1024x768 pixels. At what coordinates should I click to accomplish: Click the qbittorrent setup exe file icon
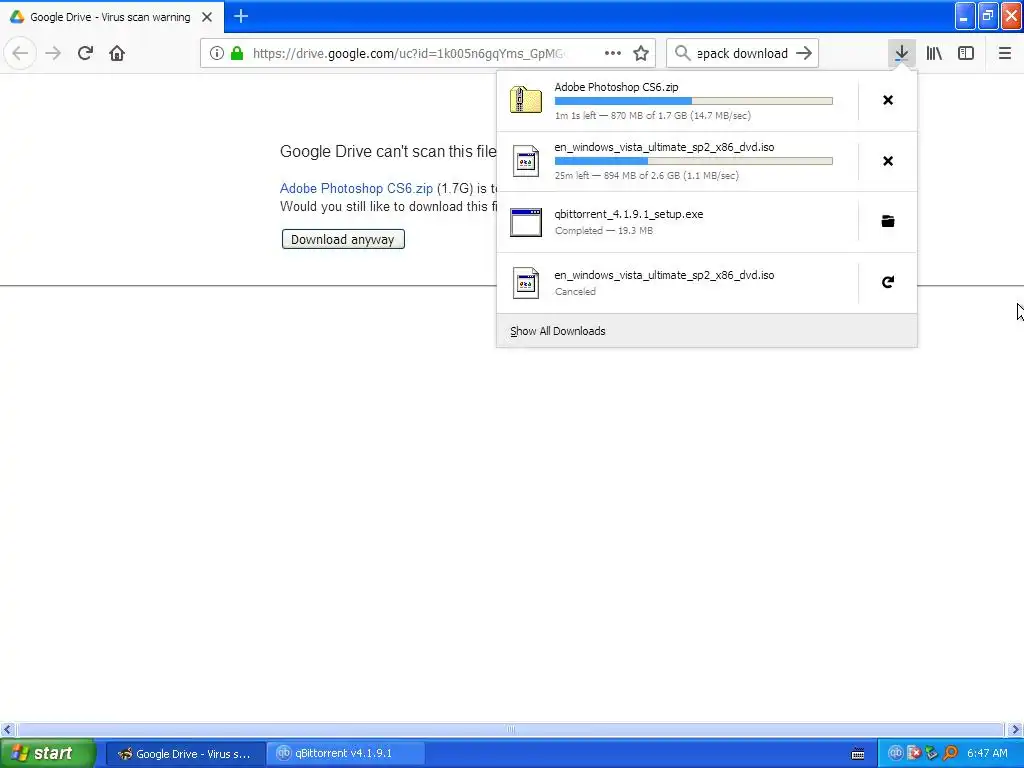point(526,222)
